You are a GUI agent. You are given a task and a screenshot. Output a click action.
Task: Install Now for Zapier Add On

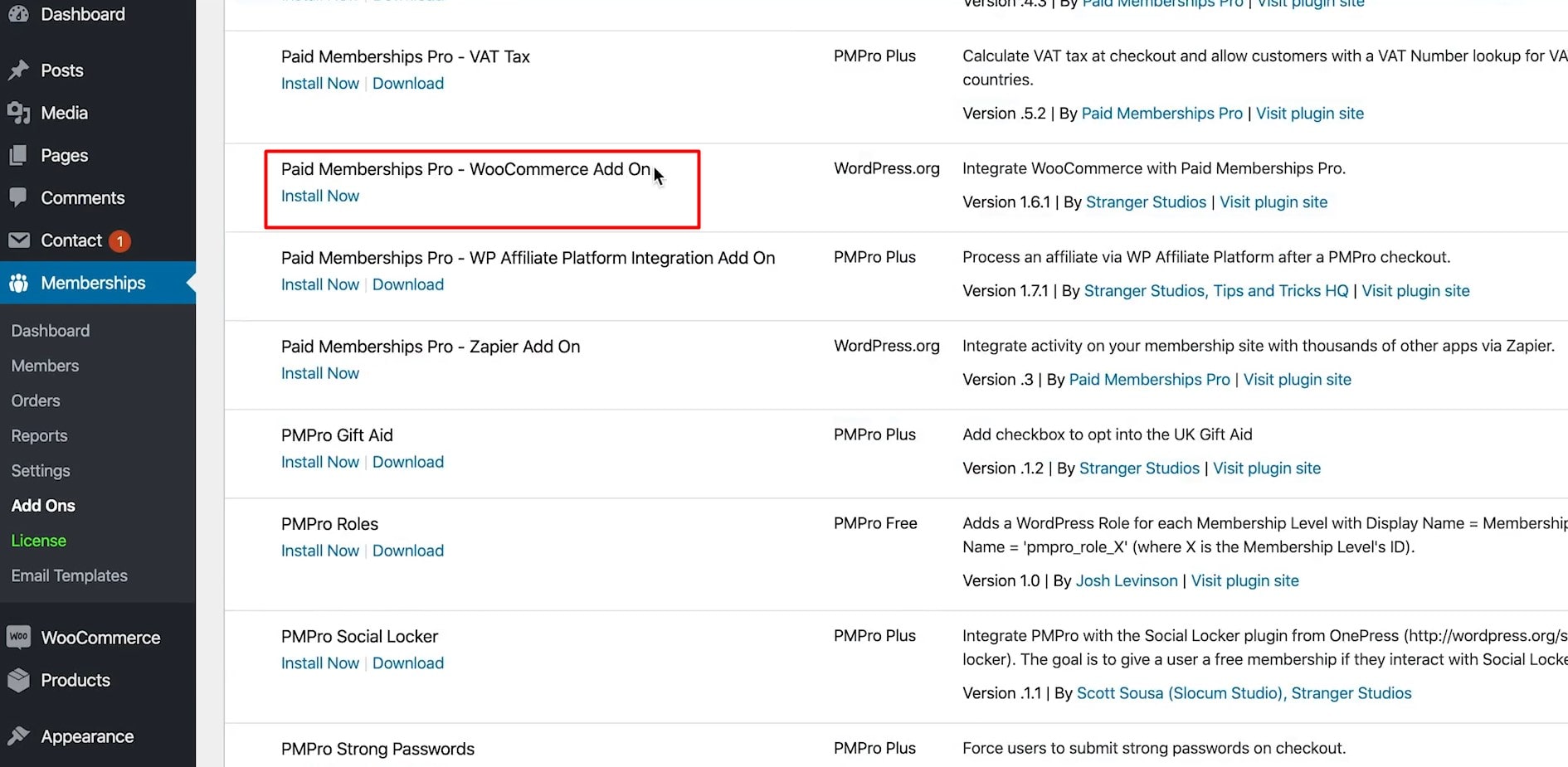point(320,374)
